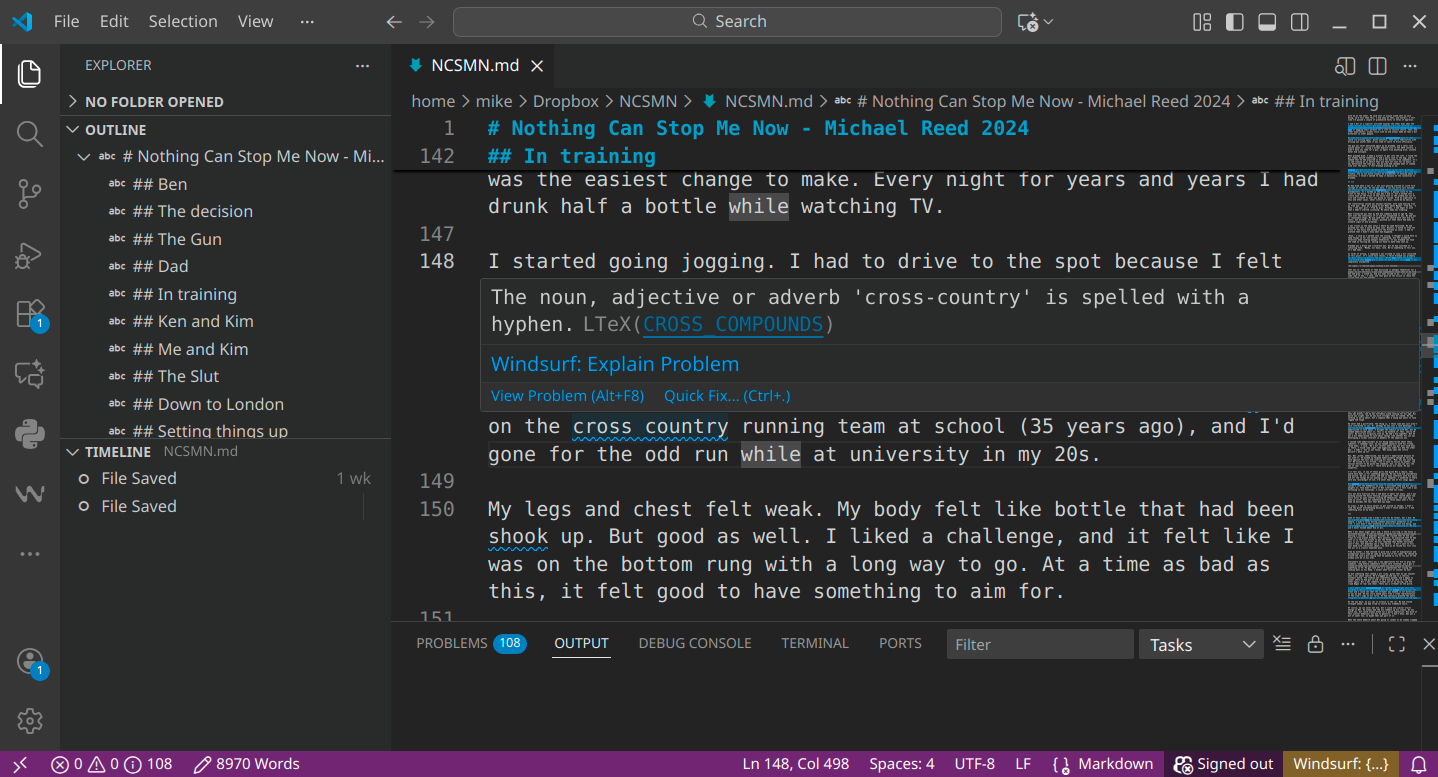Open the Python sidebar icon
Viewport: 1438px width, 777px height.
click(29, 434)
